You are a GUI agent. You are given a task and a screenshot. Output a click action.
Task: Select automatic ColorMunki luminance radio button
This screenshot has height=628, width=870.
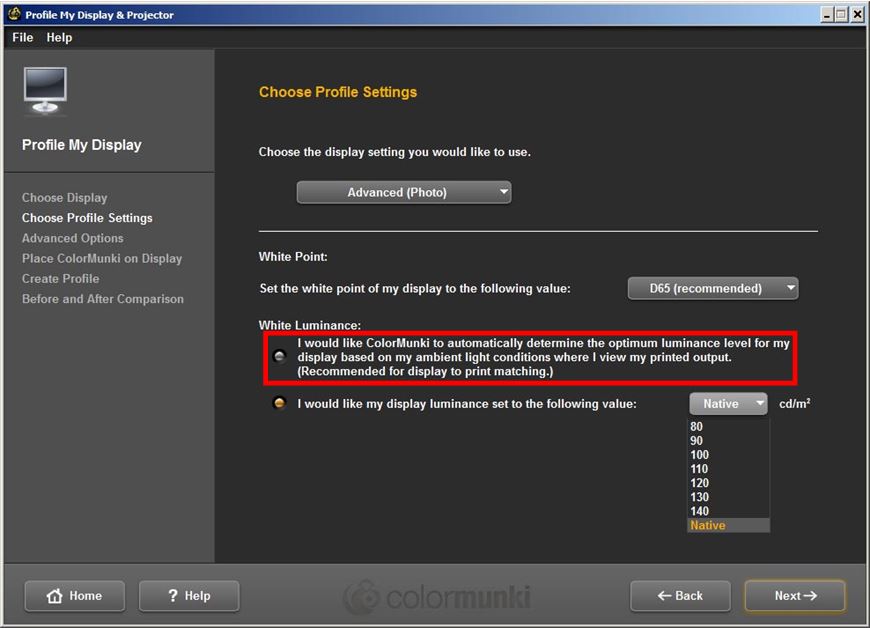[x=279, y=357]
